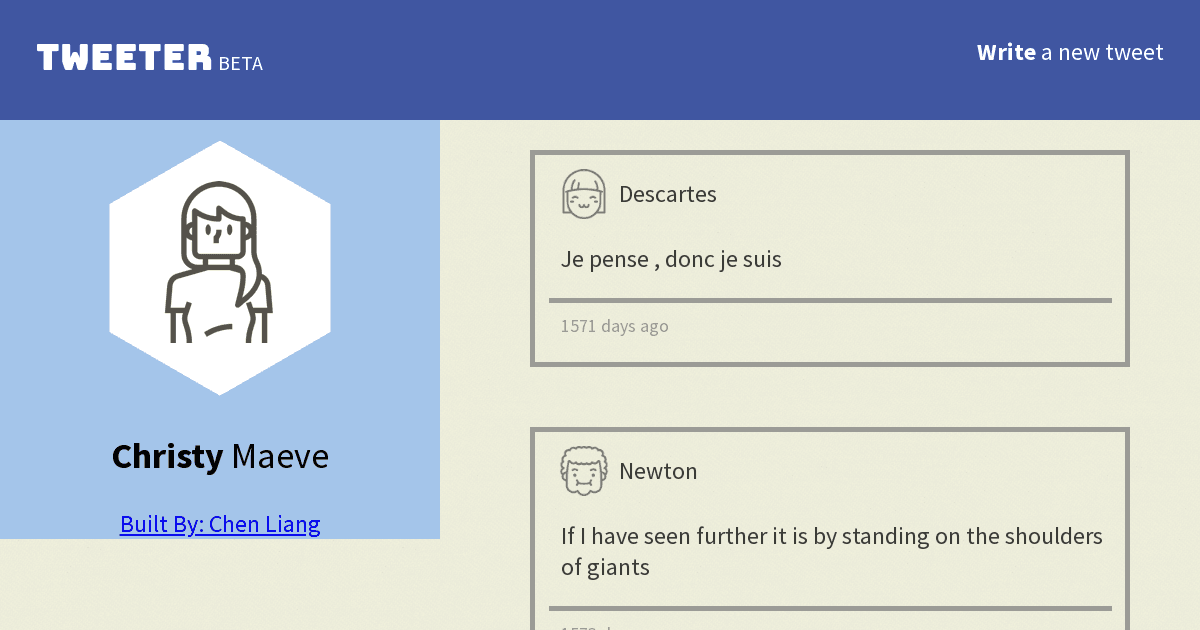Image resolution: width=1200 pixels, height=630 pixels.
Task: Open Write a new tweet
Action: click(1070, 52)
